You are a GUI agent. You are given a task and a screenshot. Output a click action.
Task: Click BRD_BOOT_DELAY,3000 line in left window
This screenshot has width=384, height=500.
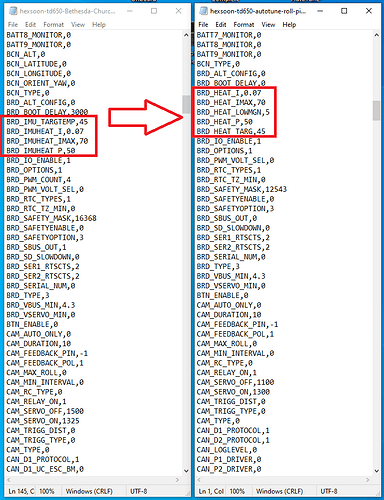tap(47, 112)
